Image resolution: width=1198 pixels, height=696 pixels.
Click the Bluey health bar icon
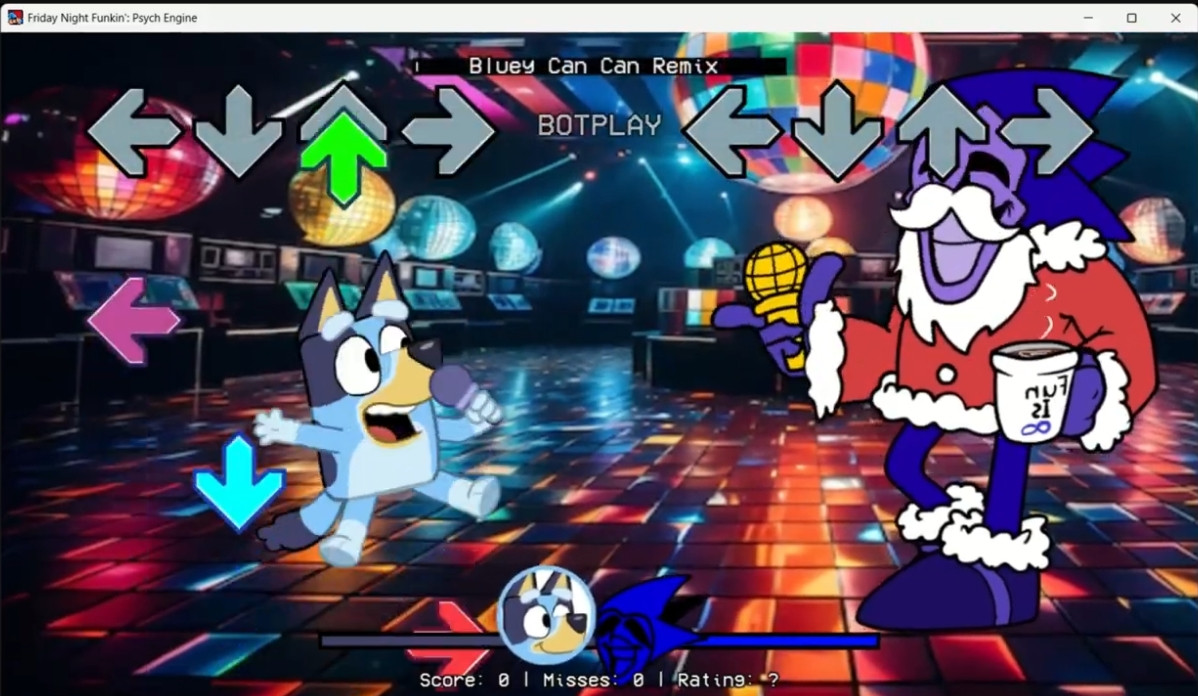[546, 615]
